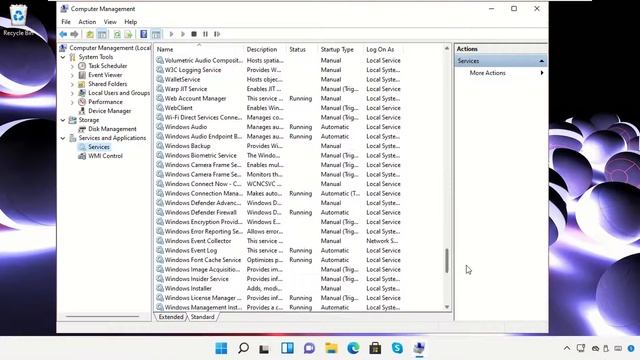Screen dimensions: 640x360
Task: Sort by Description column header
Action: pos(264,49)
